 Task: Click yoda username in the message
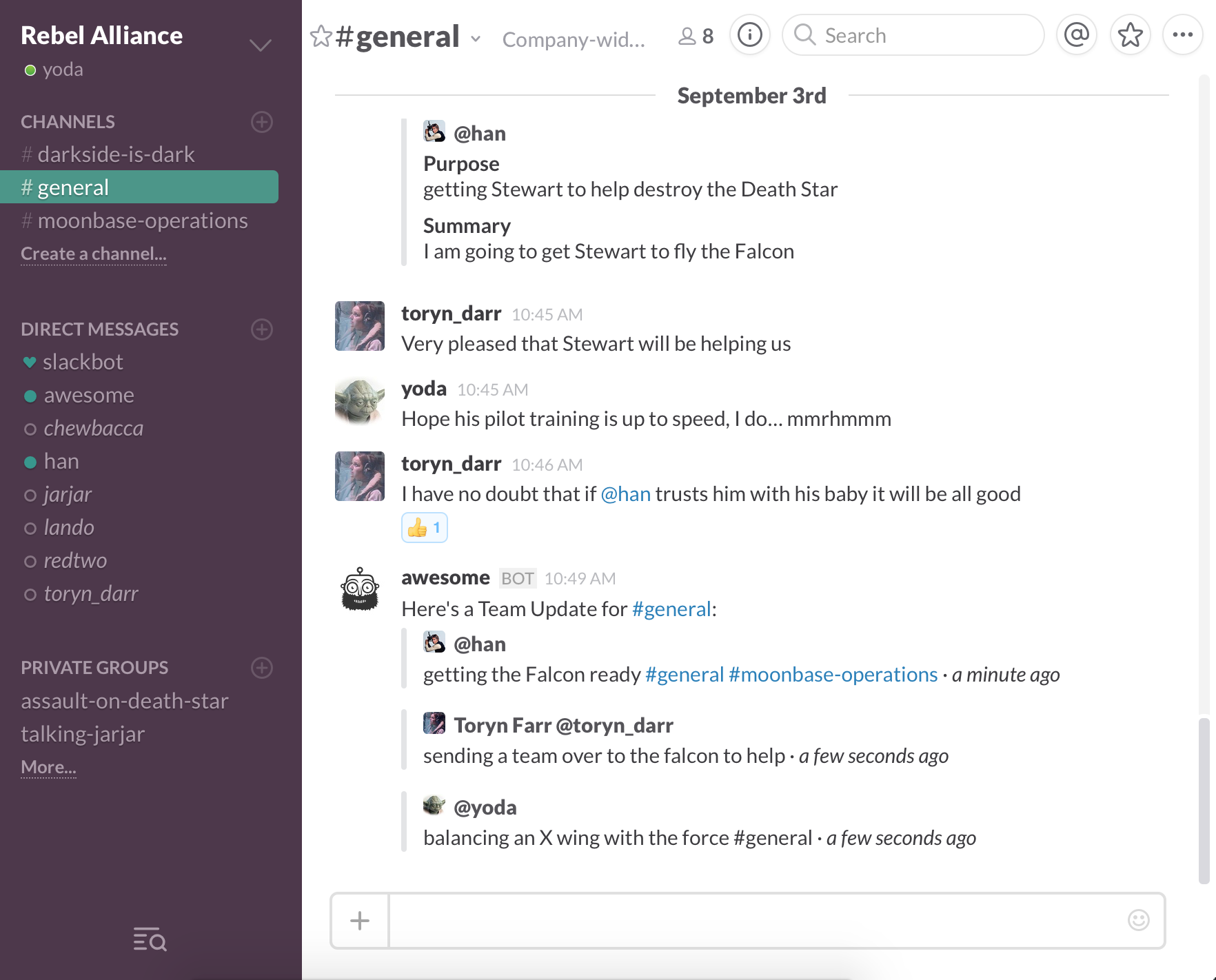(424, 389)
